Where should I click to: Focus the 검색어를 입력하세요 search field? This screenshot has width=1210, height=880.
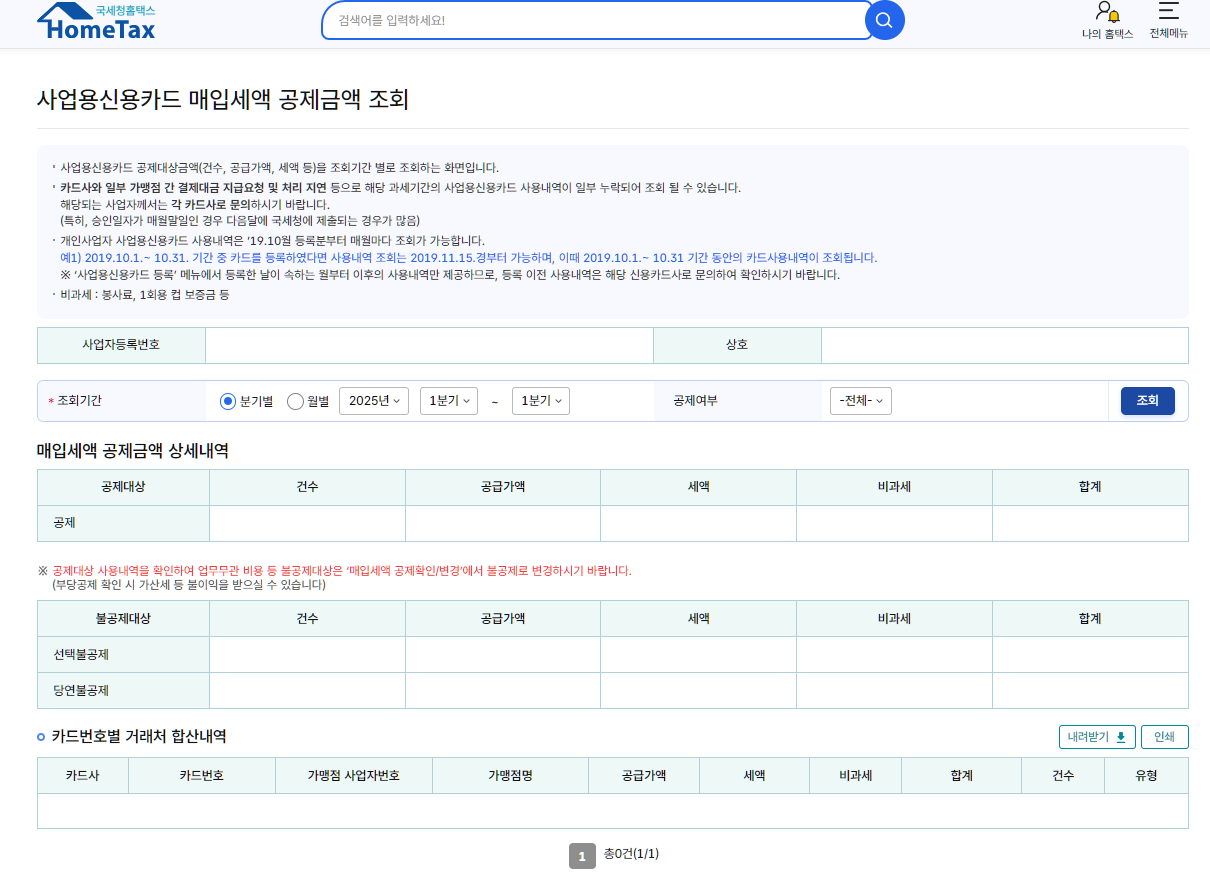596,20
